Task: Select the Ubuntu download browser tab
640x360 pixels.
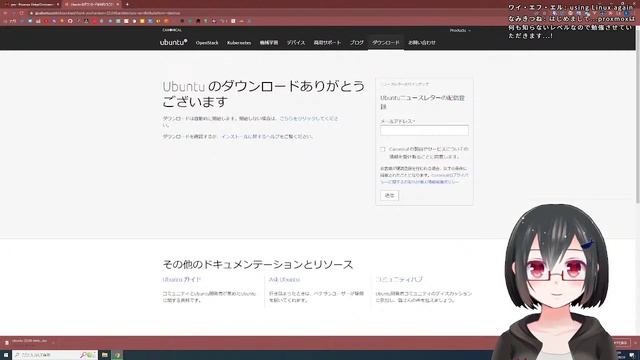Action: [x=92, y=4]
